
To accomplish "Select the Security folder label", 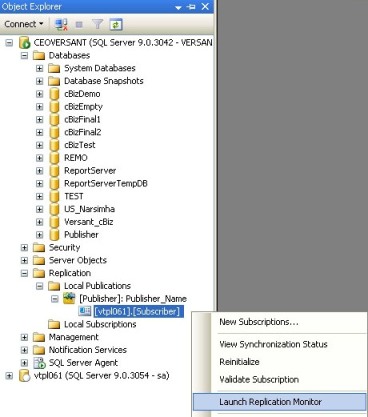I will [x=64, y=248].
